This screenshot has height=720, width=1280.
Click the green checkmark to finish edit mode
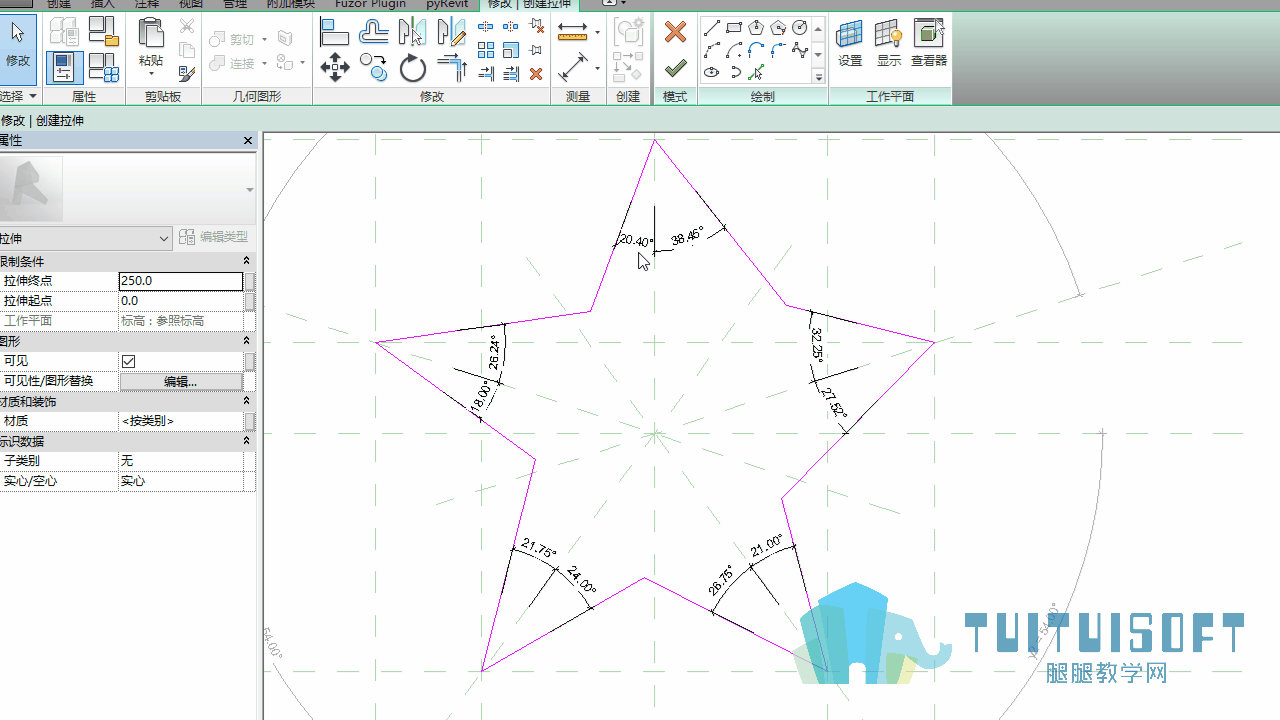pyautogui.click(x=675, y=68)
